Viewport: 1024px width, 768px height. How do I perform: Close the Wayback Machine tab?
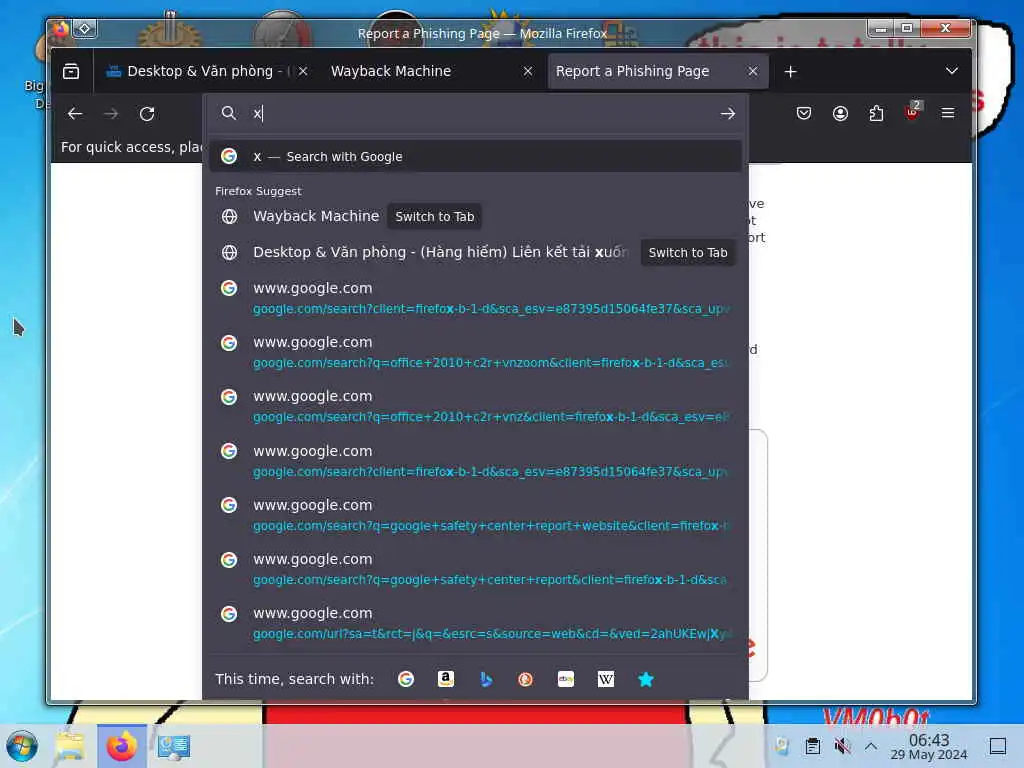(528, 71)
